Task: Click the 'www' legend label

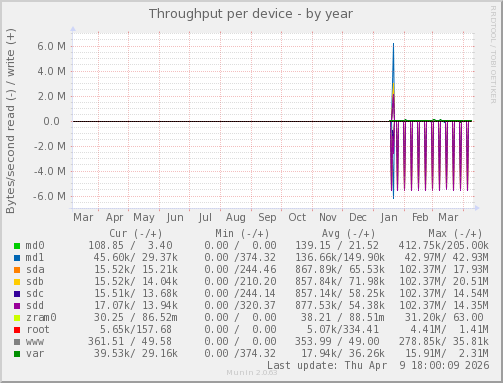Action: tap(35, 342)
